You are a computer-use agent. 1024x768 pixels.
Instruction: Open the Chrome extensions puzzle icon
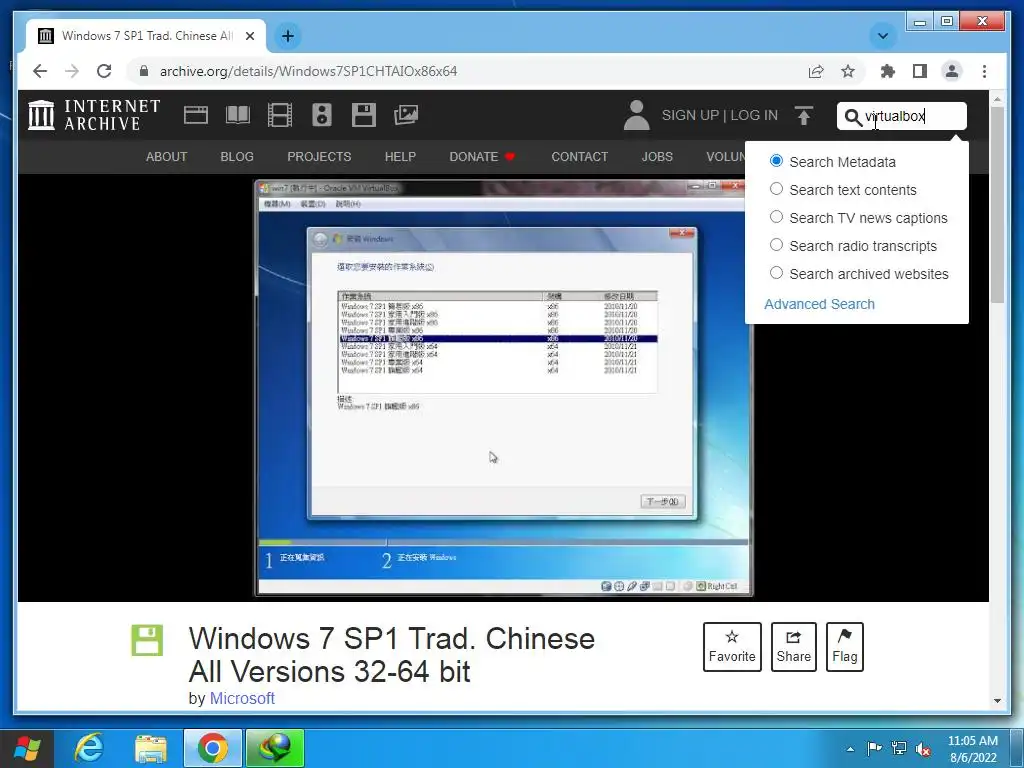click(x=888, y=71)
